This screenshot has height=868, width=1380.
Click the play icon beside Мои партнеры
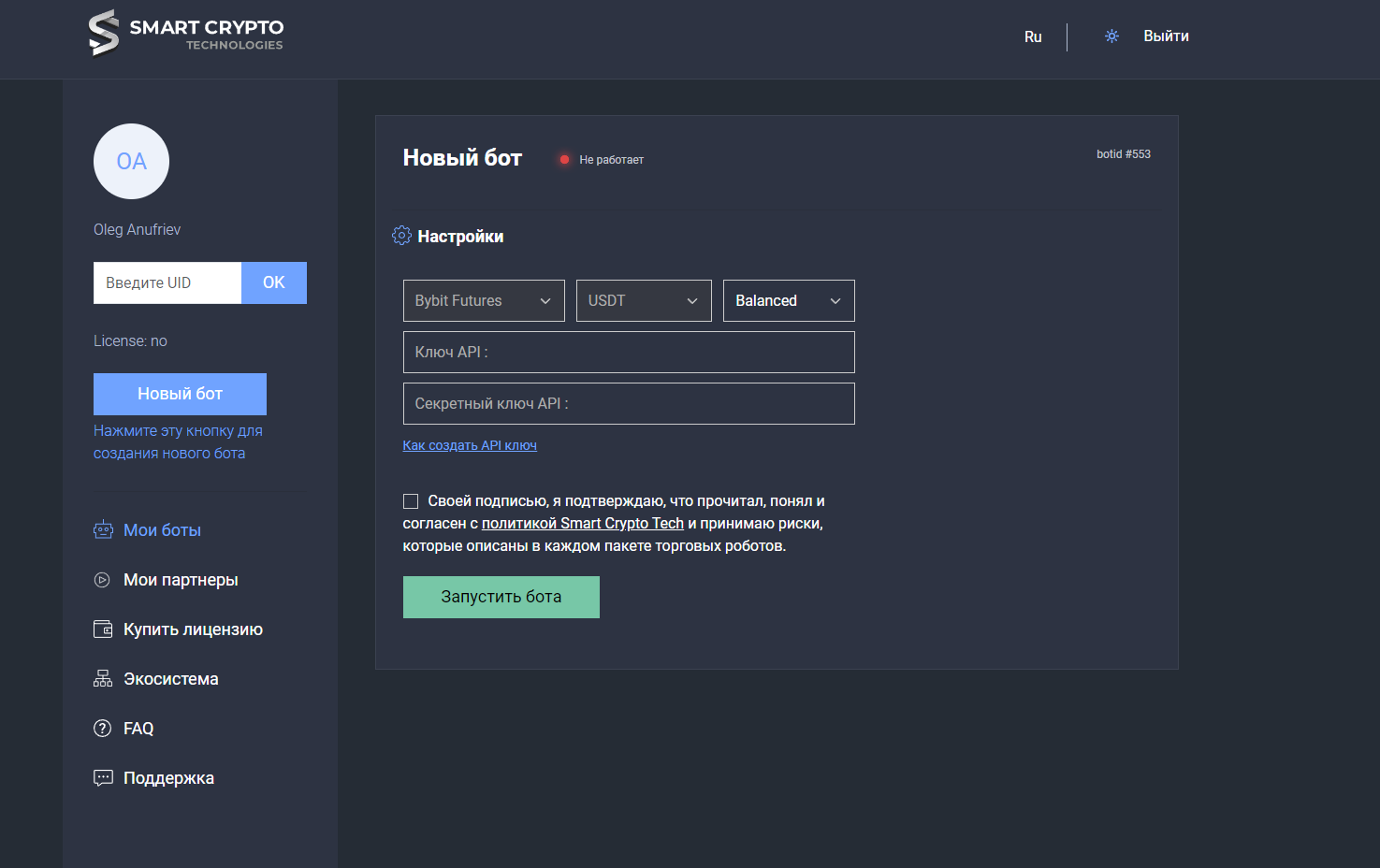pos(102,580)
